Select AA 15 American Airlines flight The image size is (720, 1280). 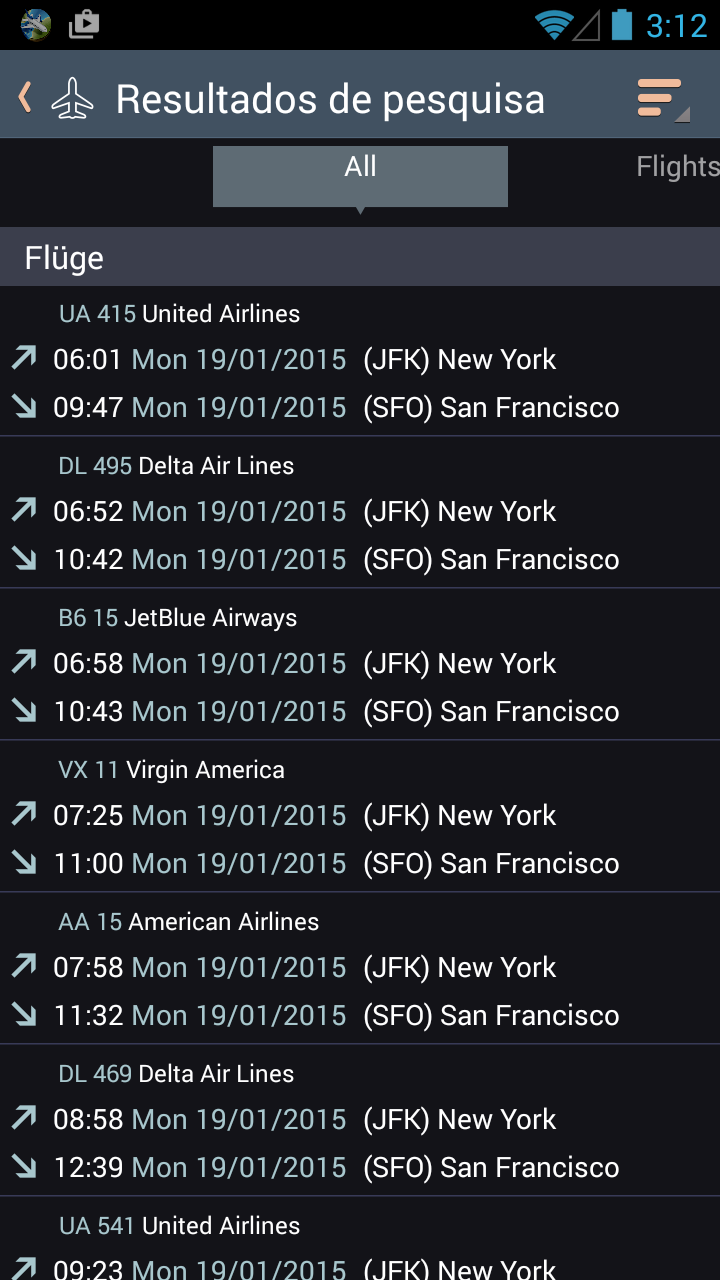point(360,969)
